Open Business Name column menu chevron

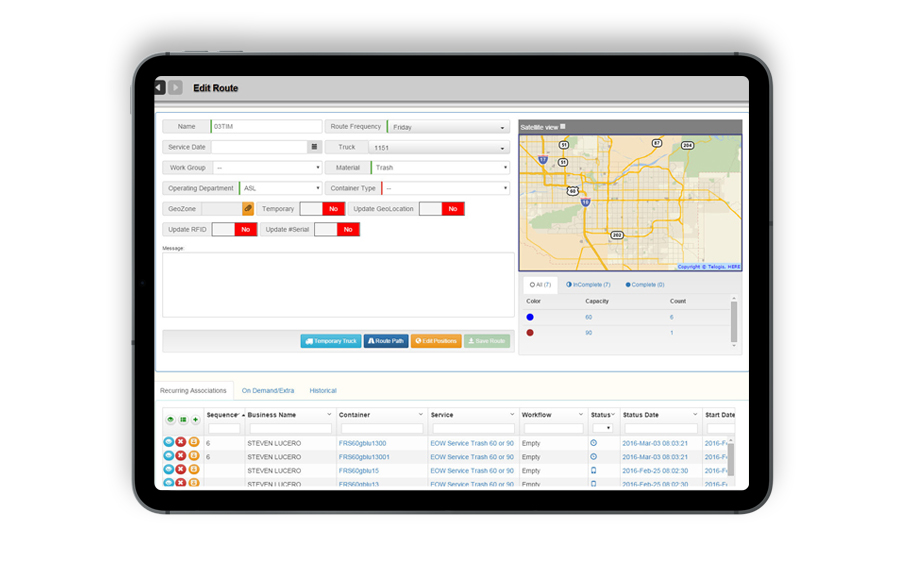tap(329, 414)
